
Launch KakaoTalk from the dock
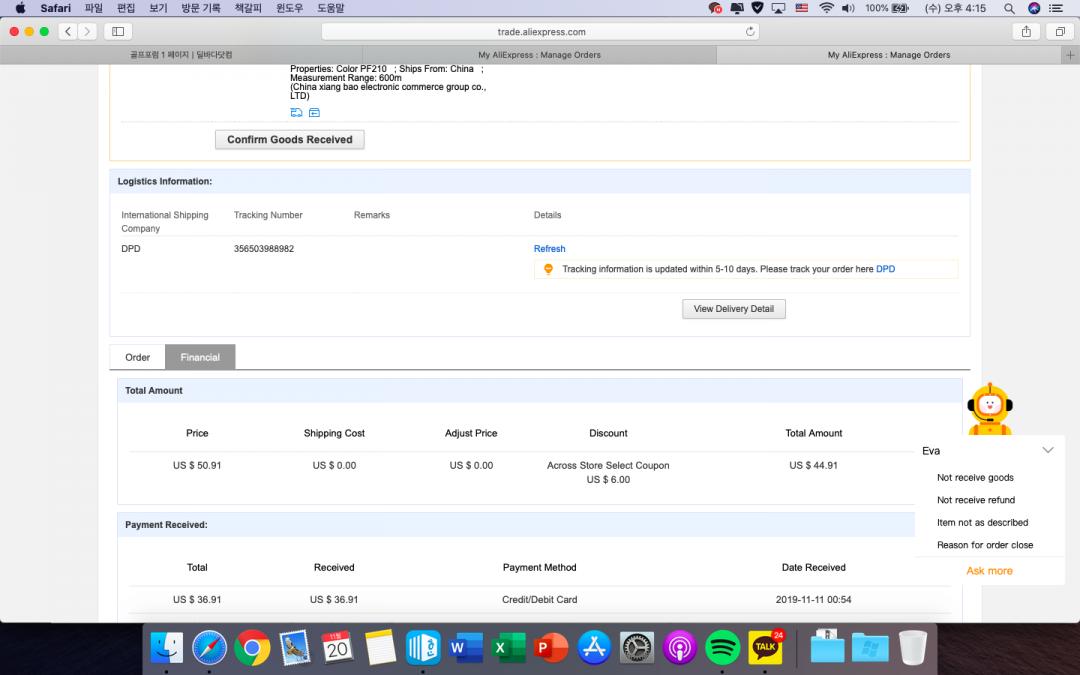pyautogui.click(x=766, y=648)
